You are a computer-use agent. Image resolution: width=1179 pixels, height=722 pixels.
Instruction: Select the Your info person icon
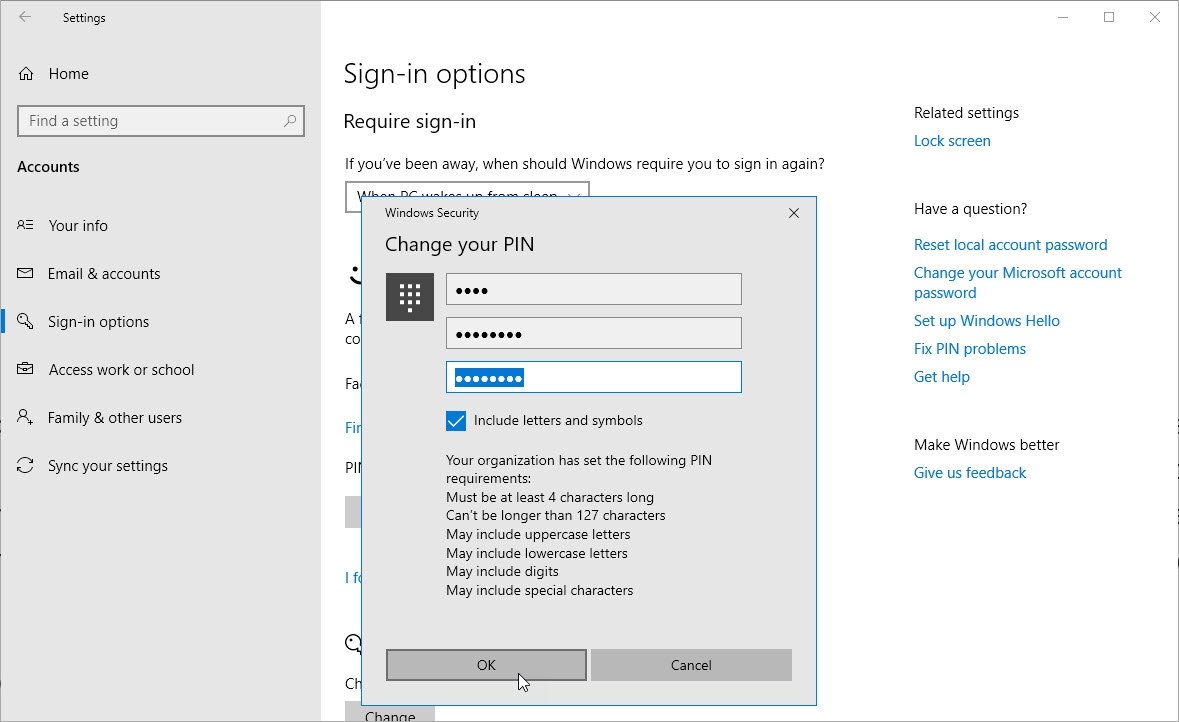(26, 225)
